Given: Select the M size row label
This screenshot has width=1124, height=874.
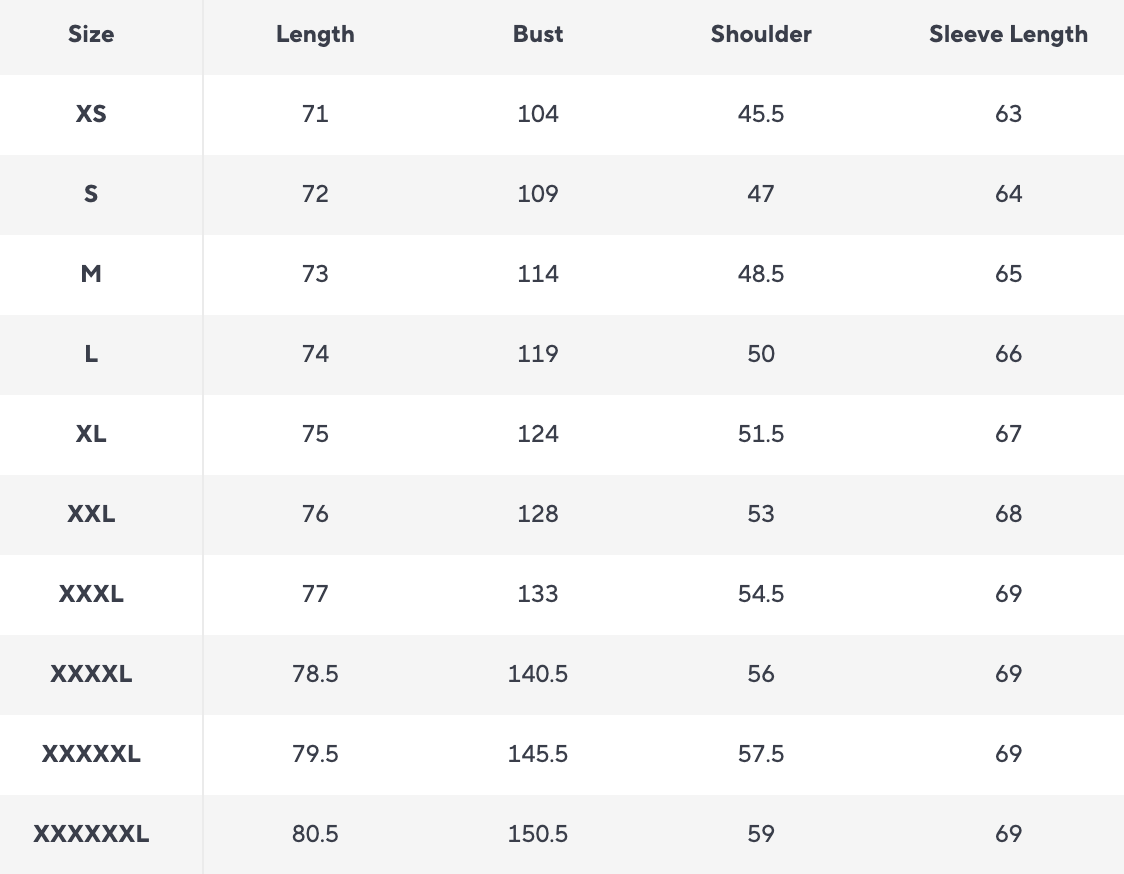Looking at the screenshot, I should pyautogui.click(x=91, y=274).
